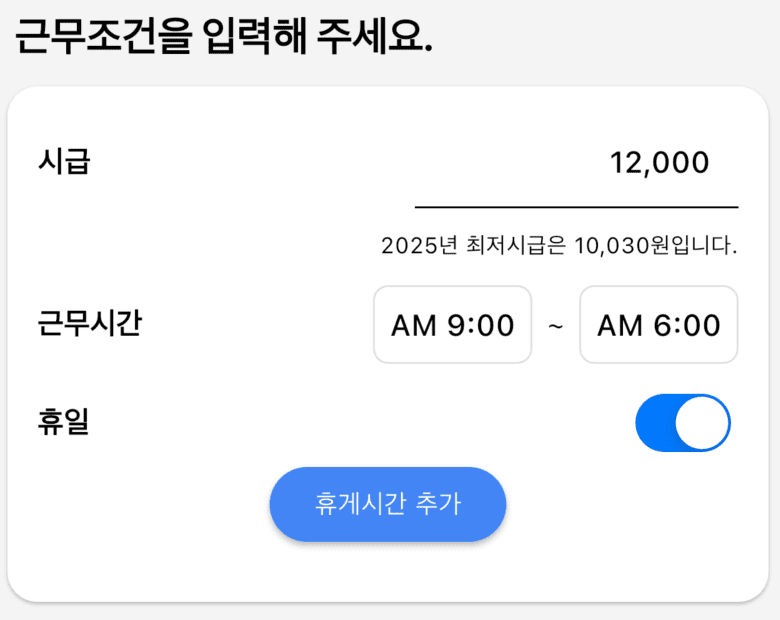Click the tilde separator between the times
Image resolution: width=780 pixels, height=620 pixels.
(556, 325)
